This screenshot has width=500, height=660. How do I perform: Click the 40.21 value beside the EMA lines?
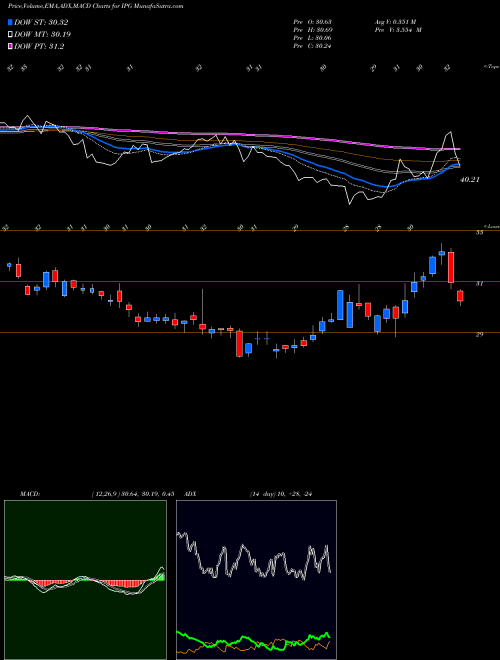[470, 180]
